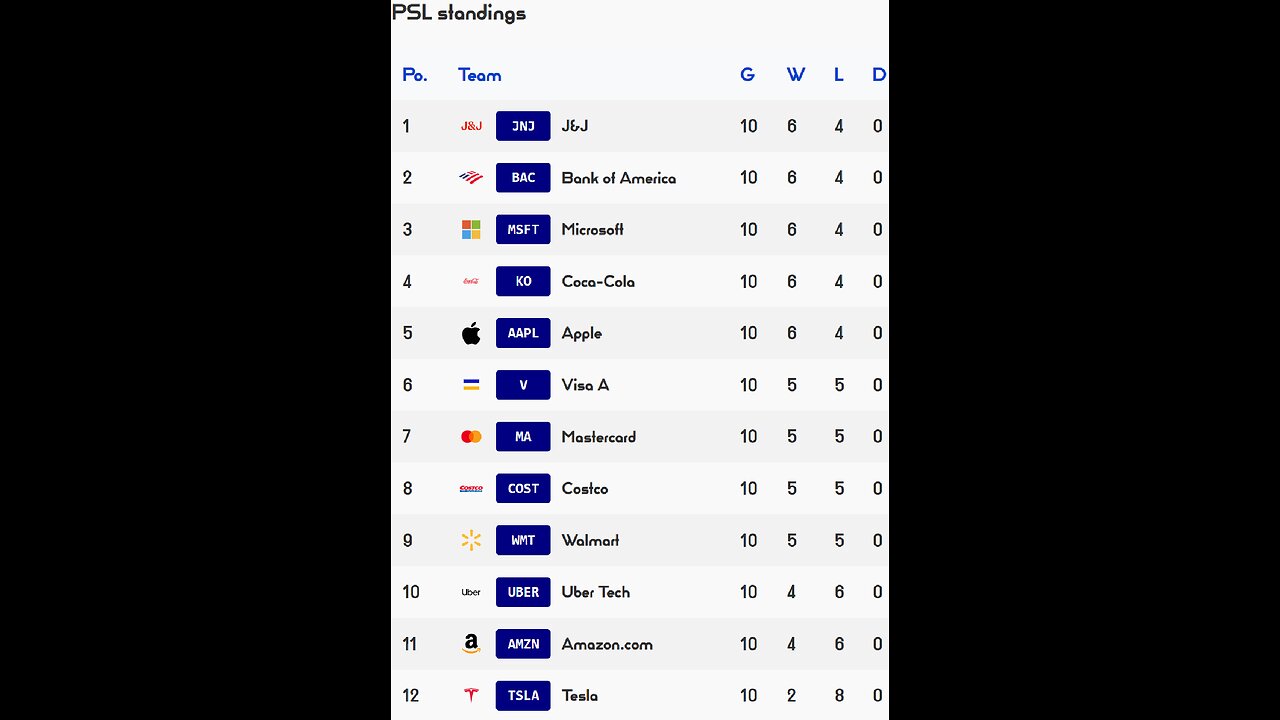
Task: Click the J&J red logo icon
Action: 471,126
